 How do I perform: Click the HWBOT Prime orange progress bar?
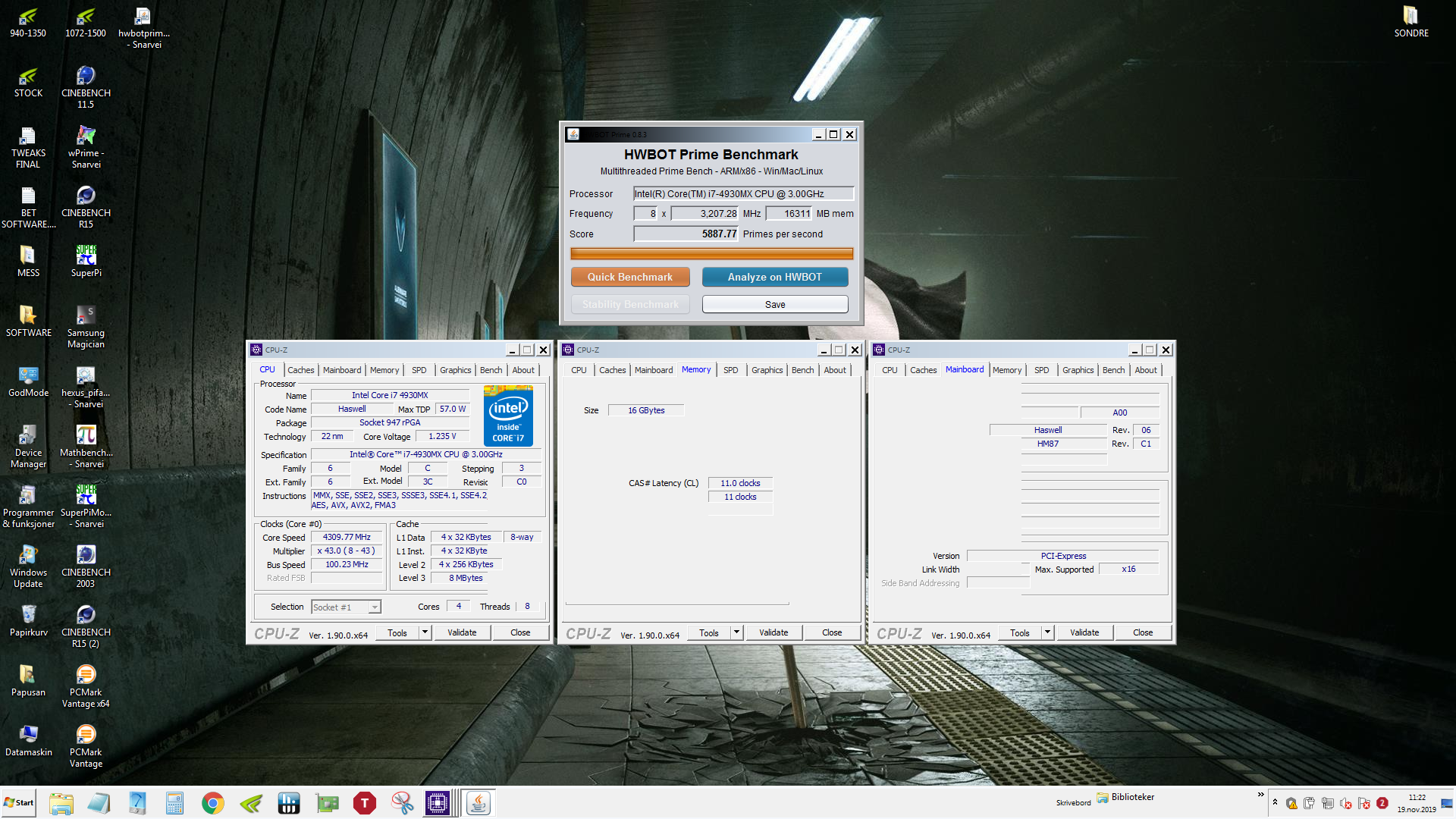pyautogui.click(x=711, y=253)
